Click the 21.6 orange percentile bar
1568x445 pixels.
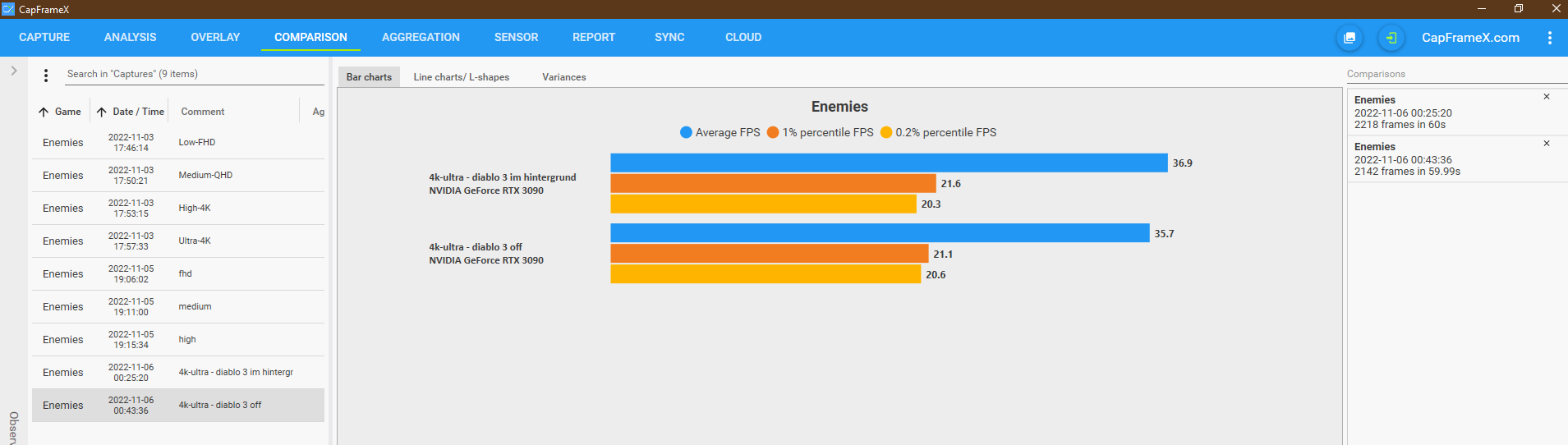[x=773, y=183]
